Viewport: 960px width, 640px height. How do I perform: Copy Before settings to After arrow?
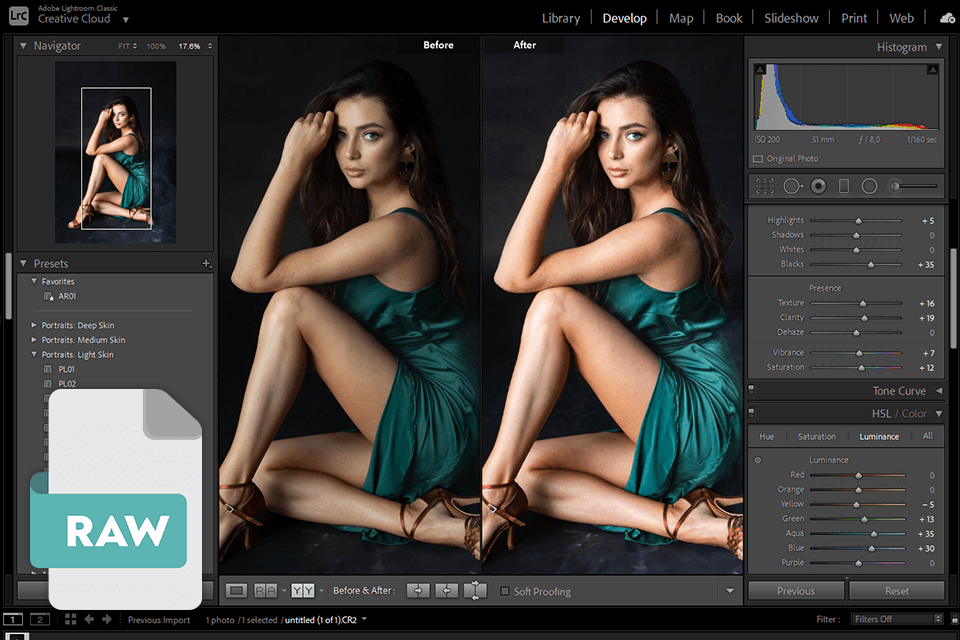click(x=419, y=591)
